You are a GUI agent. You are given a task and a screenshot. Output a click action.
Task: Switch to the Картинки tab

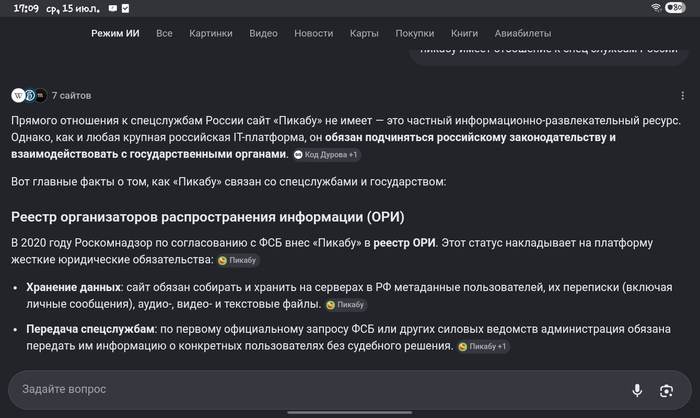[x=211, y=33]
